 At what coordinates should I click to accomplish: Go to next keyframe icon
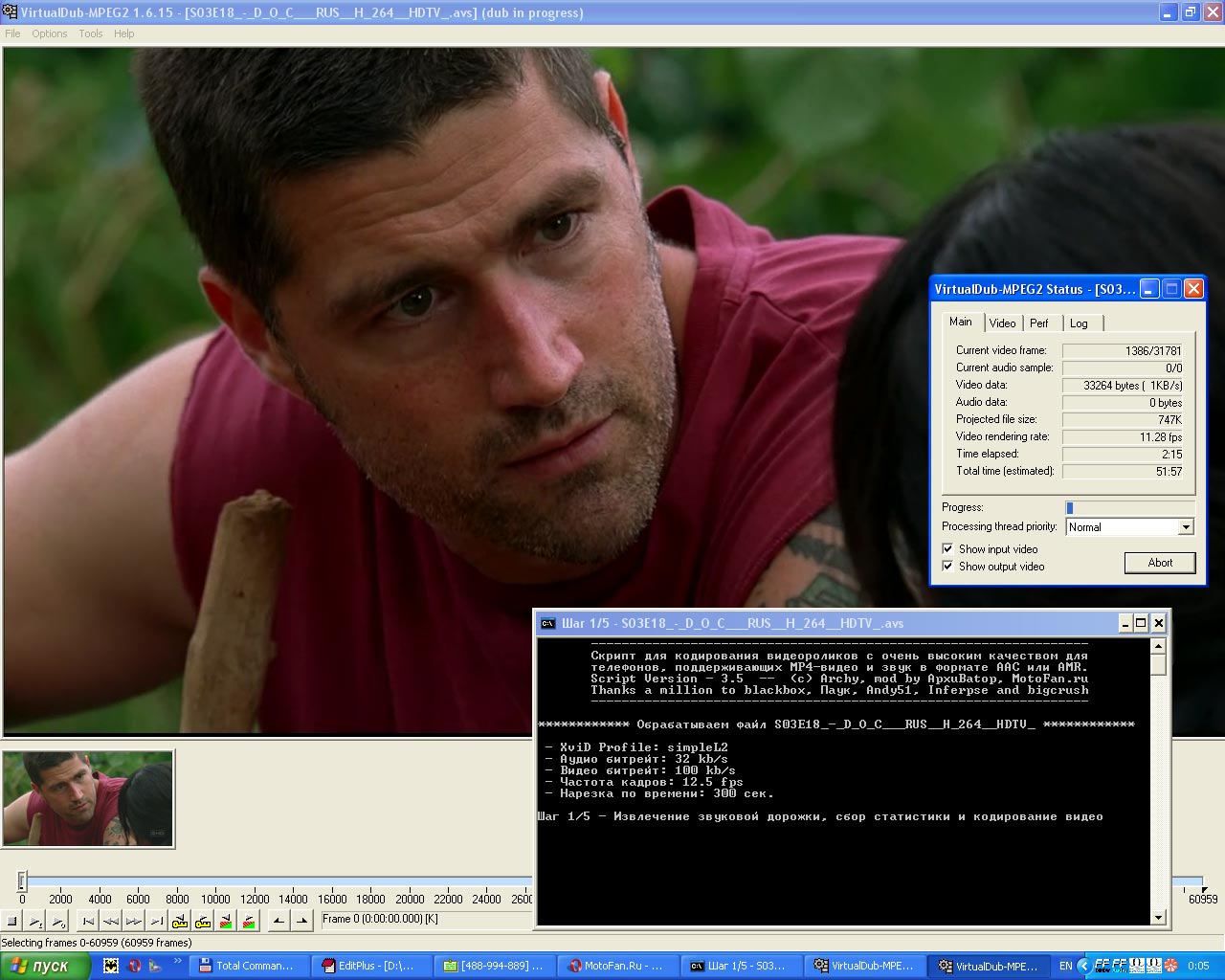tap(203, 921)
